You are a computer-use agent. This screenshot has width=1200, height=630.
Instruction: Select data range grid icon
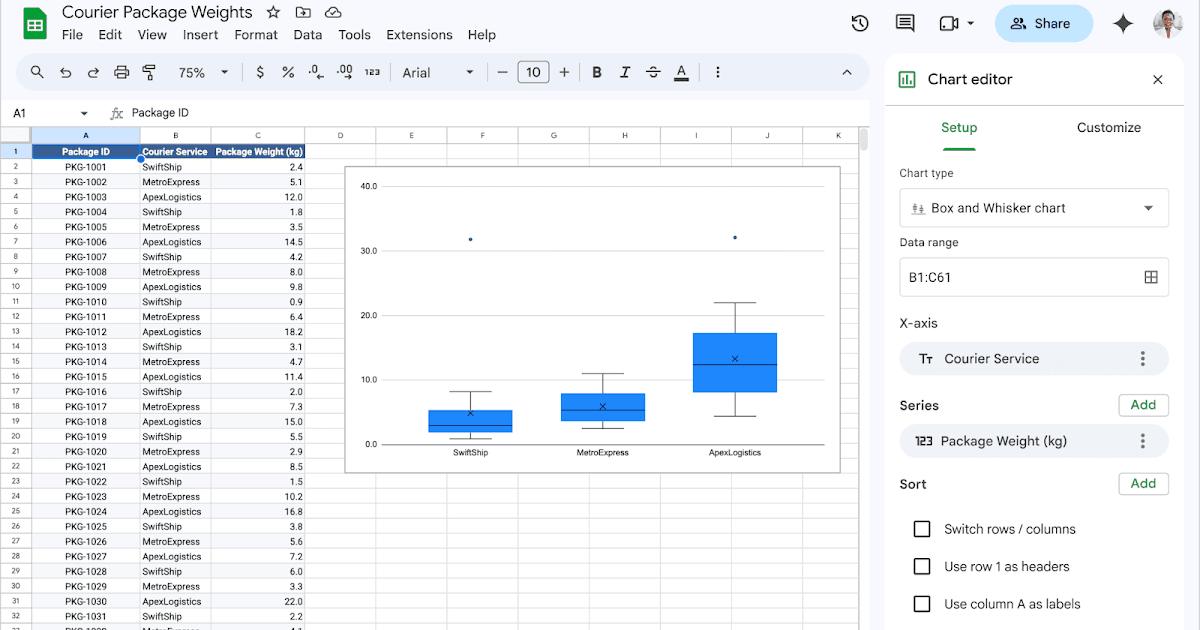pyautogui.click(x=1151, y=277)
